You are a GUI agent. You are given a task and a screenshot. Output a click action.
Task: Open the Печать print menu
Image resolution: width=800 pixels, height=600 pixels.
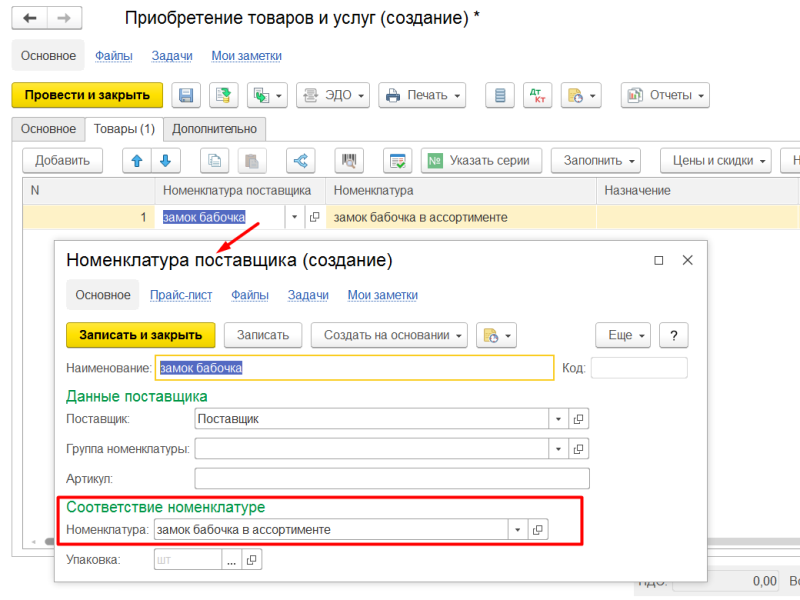click(422, 95)
